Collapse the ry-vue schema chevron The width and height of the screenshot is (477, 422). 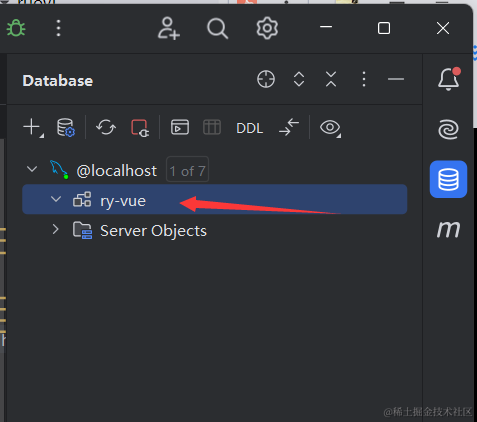56,199
